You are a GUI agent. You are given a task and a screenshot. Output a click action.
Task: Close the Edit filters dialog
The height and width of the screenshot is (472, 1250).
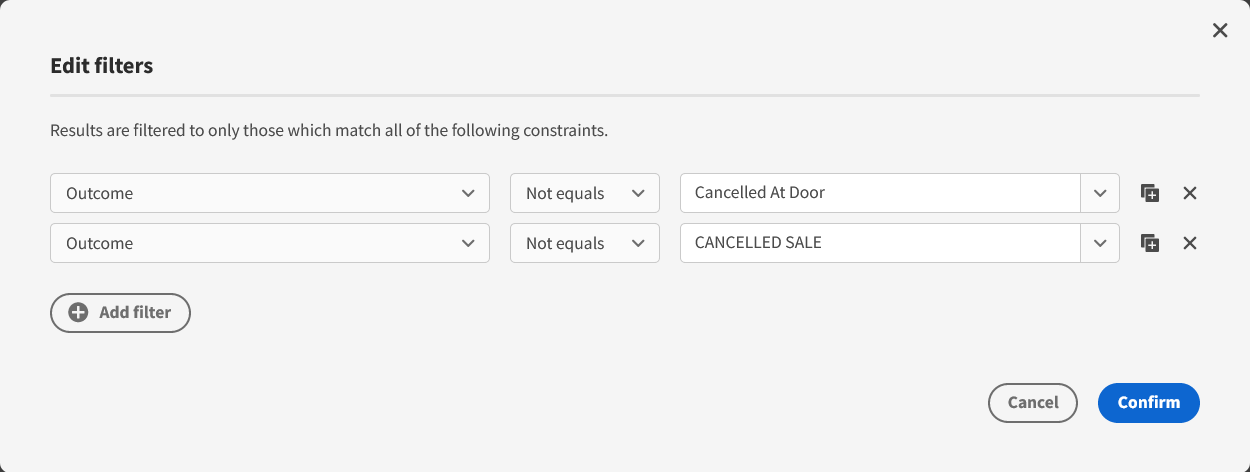1220,31
